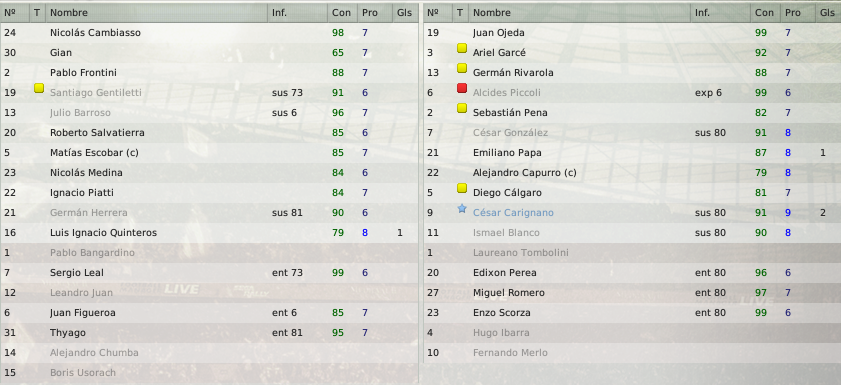Select Alejandro Capurro (c) row

[x=632, y=173]
